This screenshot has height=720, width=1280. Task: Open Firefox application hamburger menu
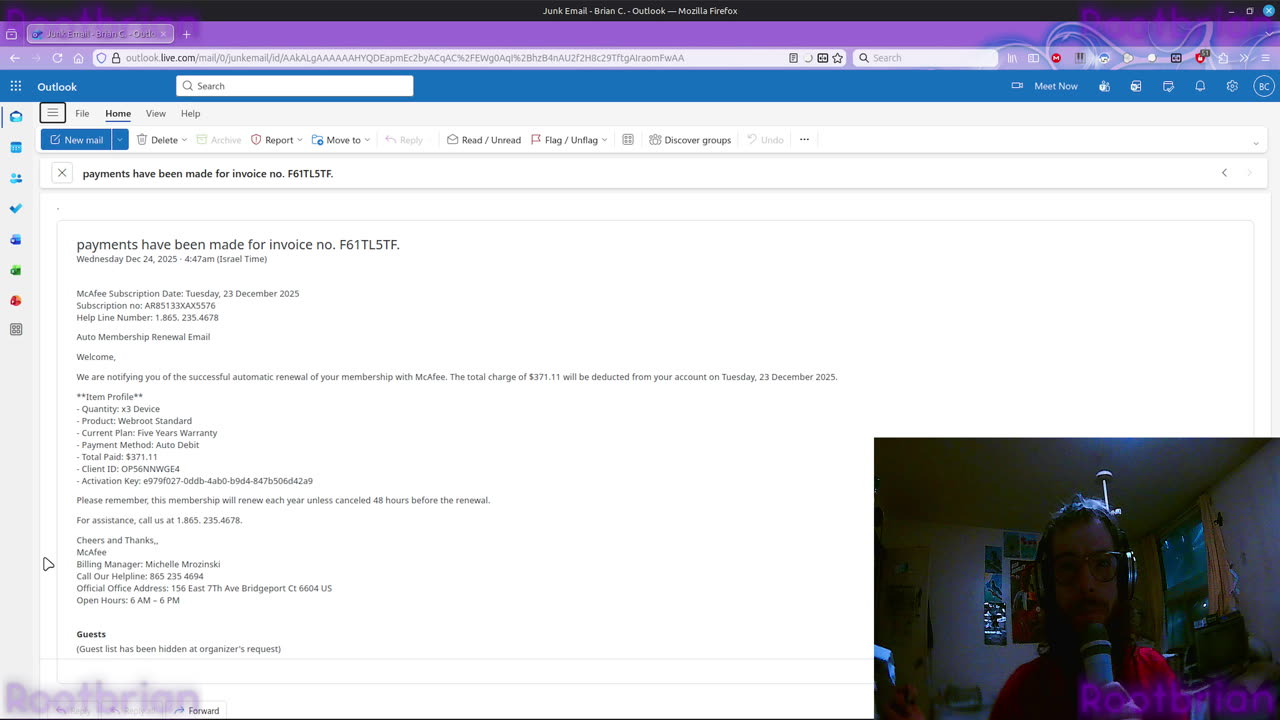[1266, 58]
